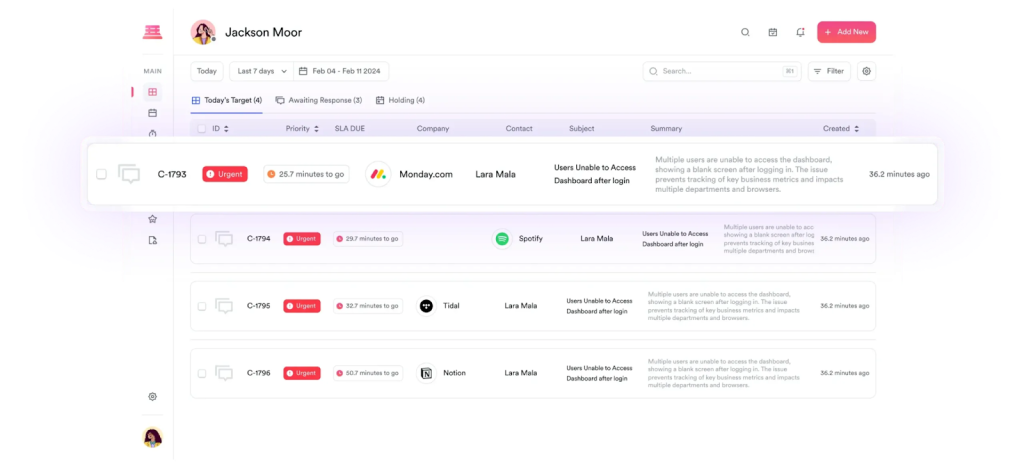Viewport: 1024px width, 469px height.
Task: Tick the checkbox for ticket C-1795
Action: pyautogui.click(x=202, y=306)
